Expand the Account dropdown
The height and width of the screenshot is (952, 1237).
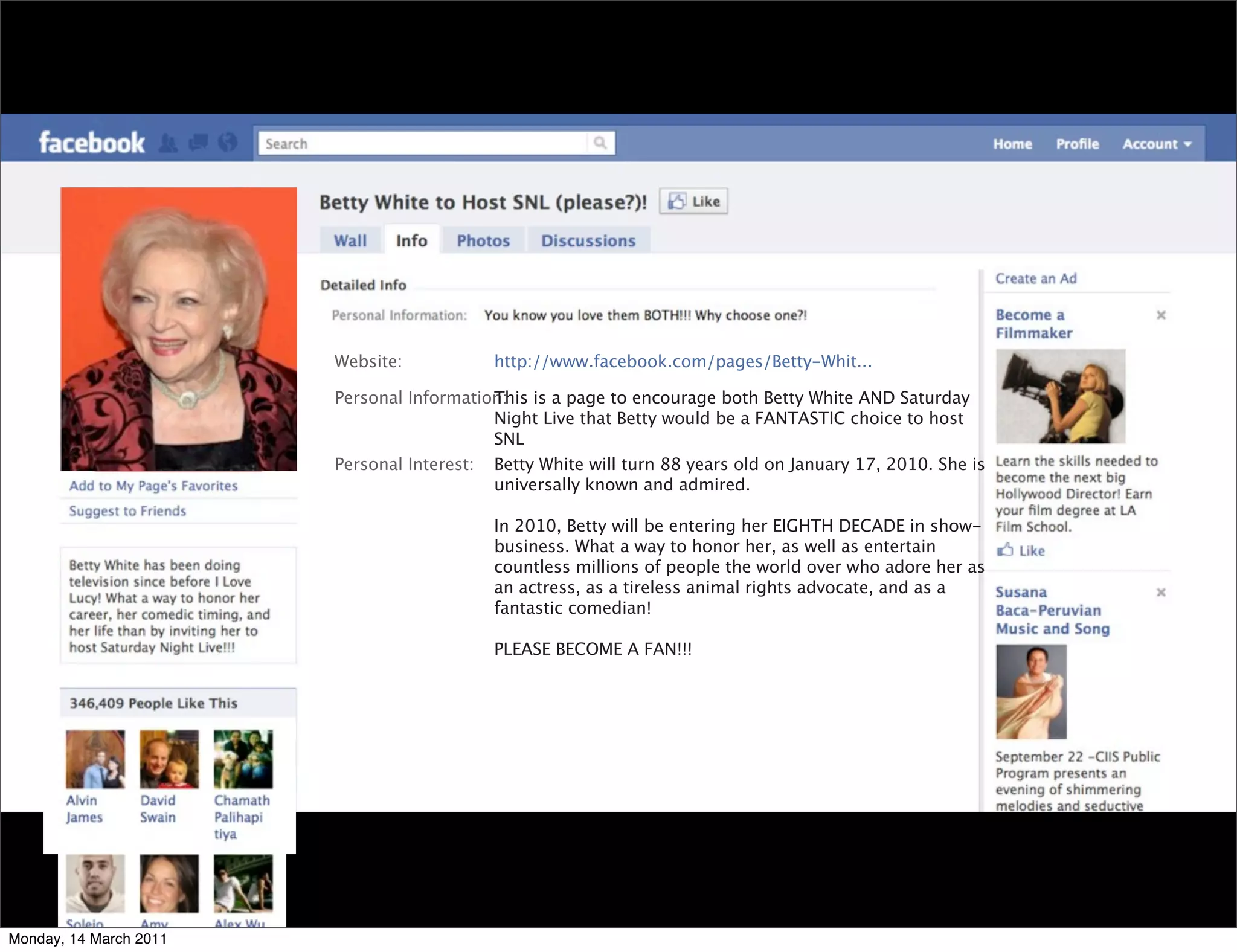1157,144
